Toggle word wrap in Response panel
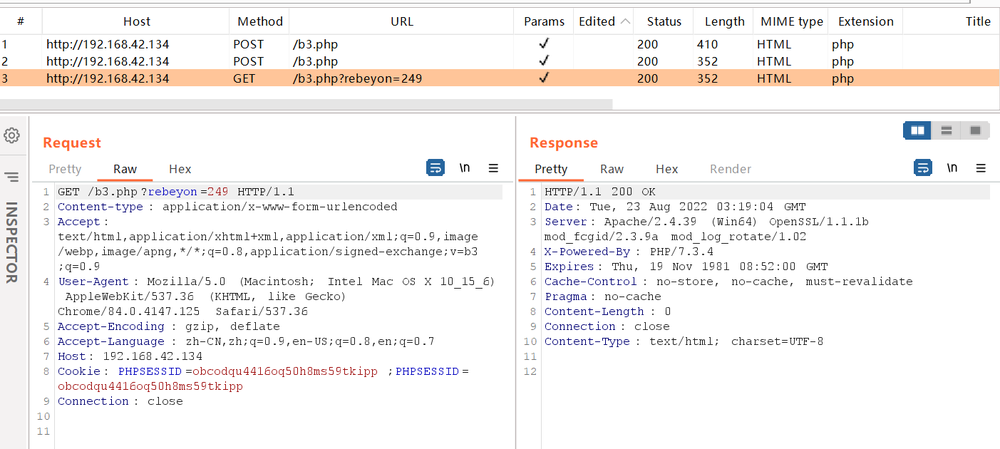Image resolution: width=1000 pixels, height=449 pixels. [923, 168]
